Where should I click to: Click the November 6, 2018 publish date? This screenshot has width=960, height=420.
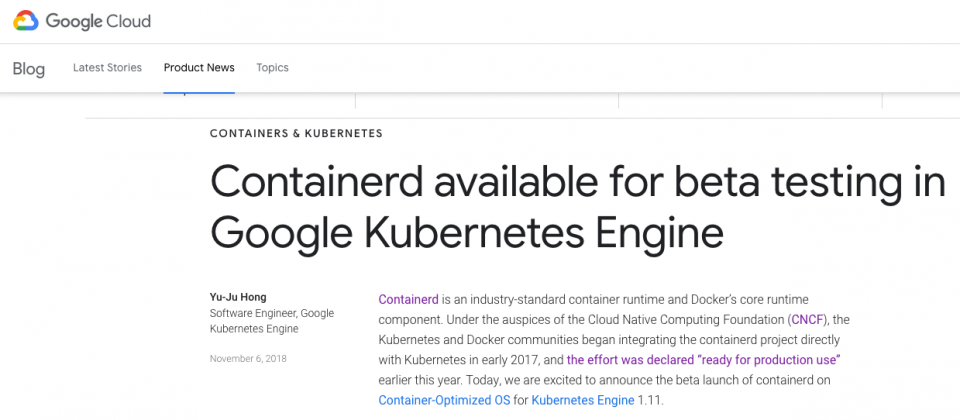click(248, 359)
